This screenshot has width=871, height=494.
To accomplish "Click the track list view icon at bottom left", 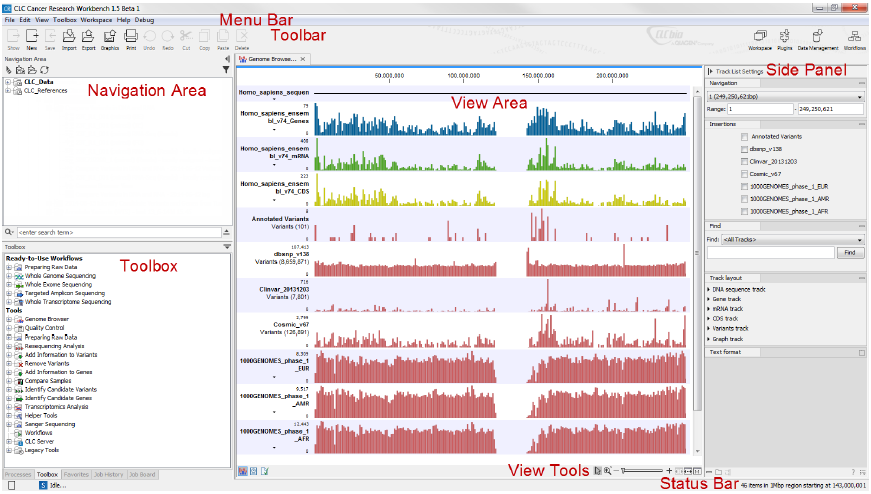I will [243, 471].
